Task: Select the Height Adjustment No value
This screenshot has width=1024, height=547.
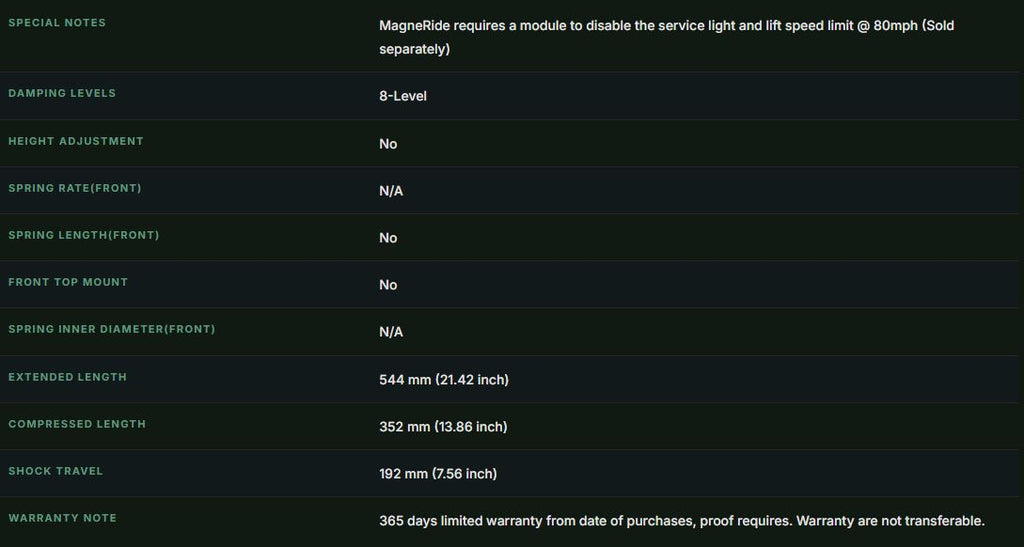Action: click(x=388, y=144)
